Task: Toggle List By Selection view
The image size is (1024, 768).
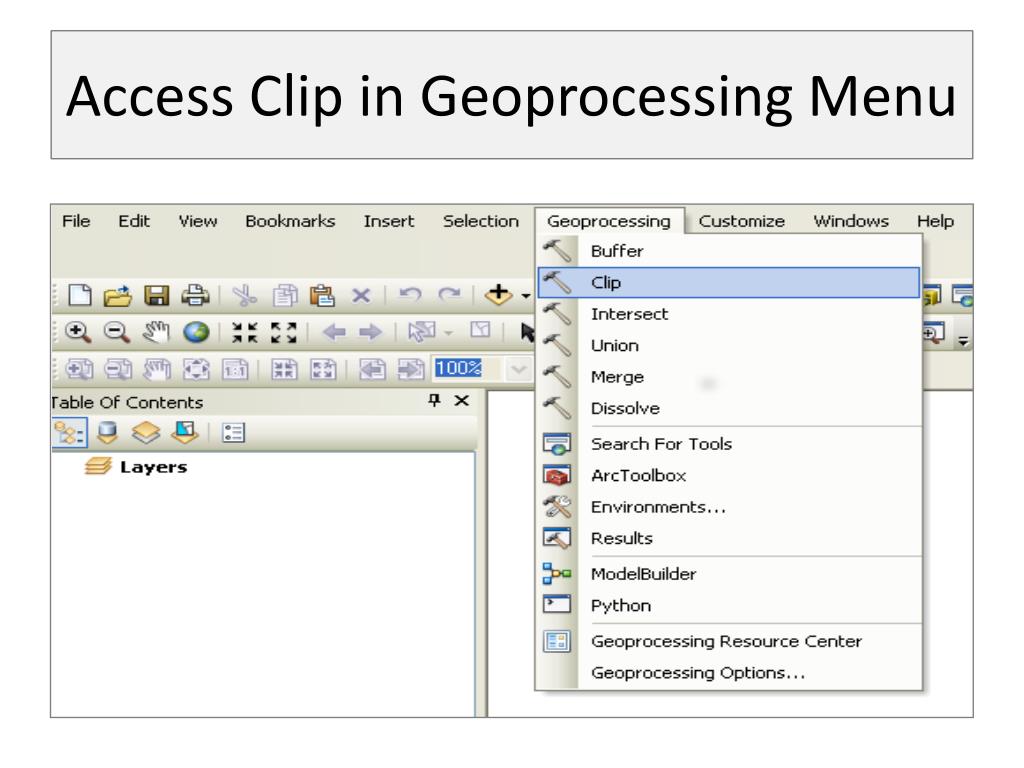Action: point(185,432)
